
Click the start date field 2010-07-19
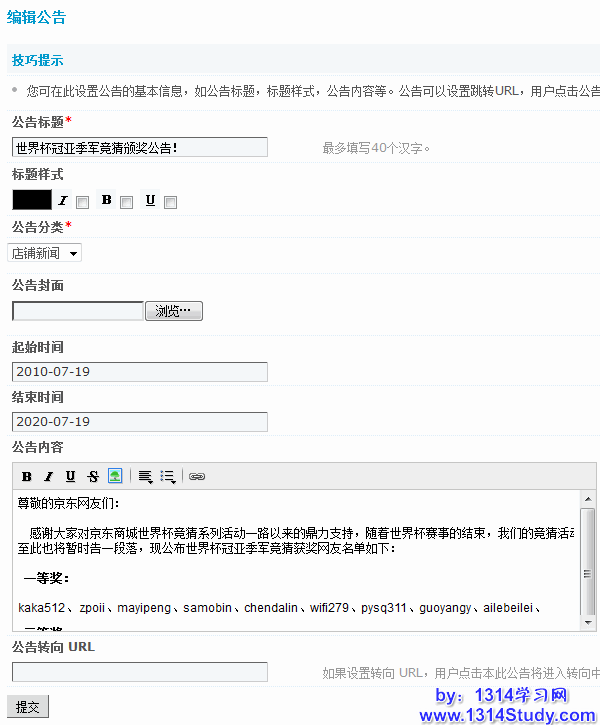point(140,372)
